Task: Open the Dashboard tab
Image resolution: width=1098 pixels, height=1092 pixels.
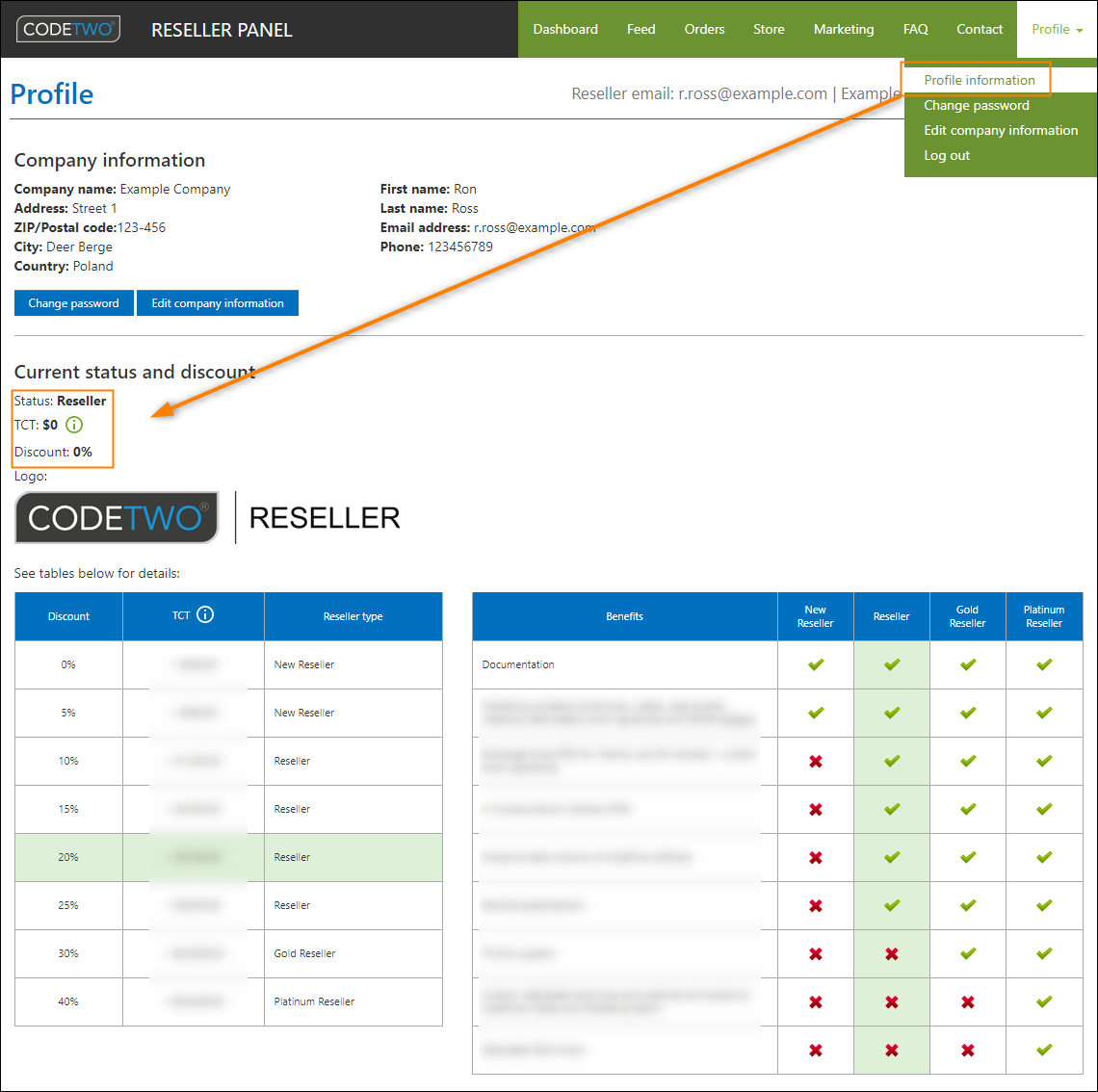Action: tap(565, 30)
